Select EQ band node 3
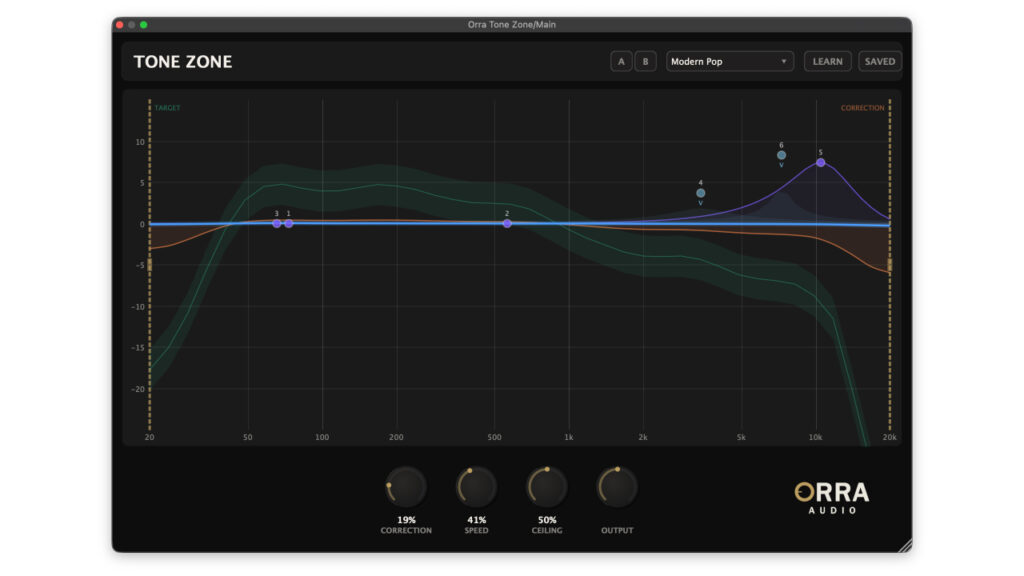Image resolution: width=1024 pixels, height=576 pixels. (277, 223)
